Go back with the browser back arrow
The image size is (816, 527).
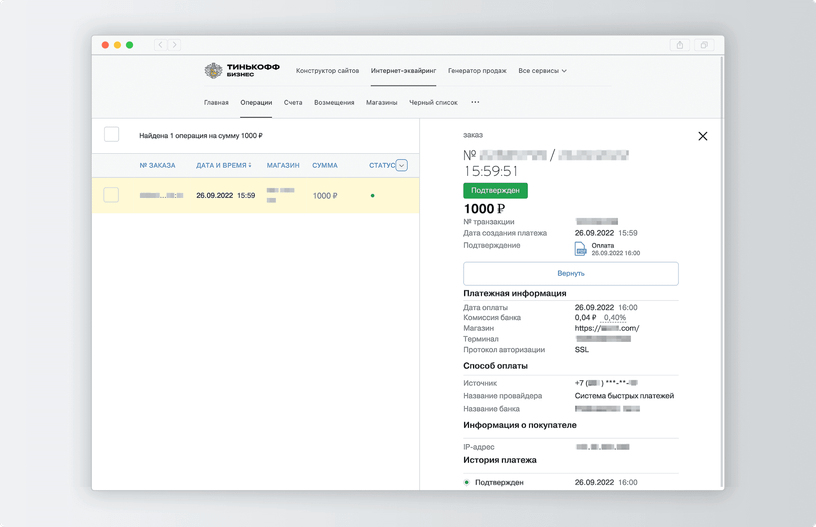point(160,45)
